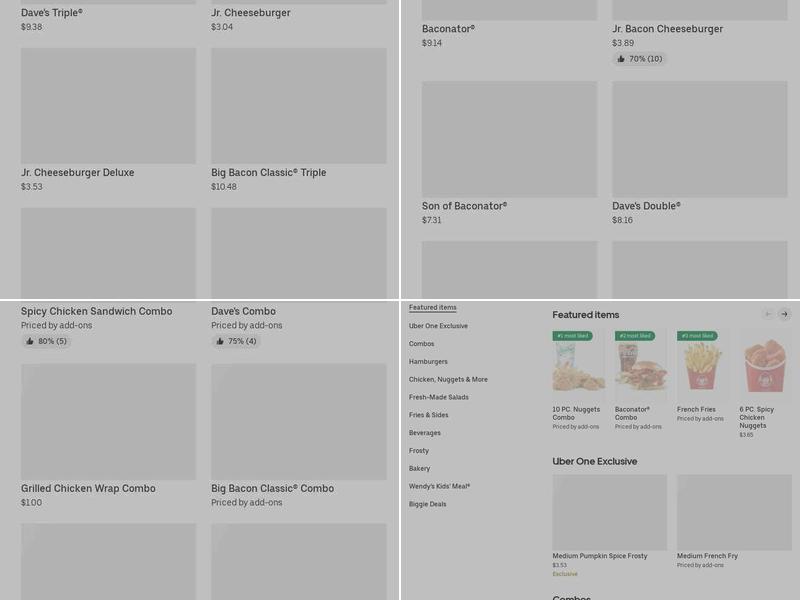Click the Dave's Combo title
This screenshot has width=800, height=600.
click(x=243, y=311)
